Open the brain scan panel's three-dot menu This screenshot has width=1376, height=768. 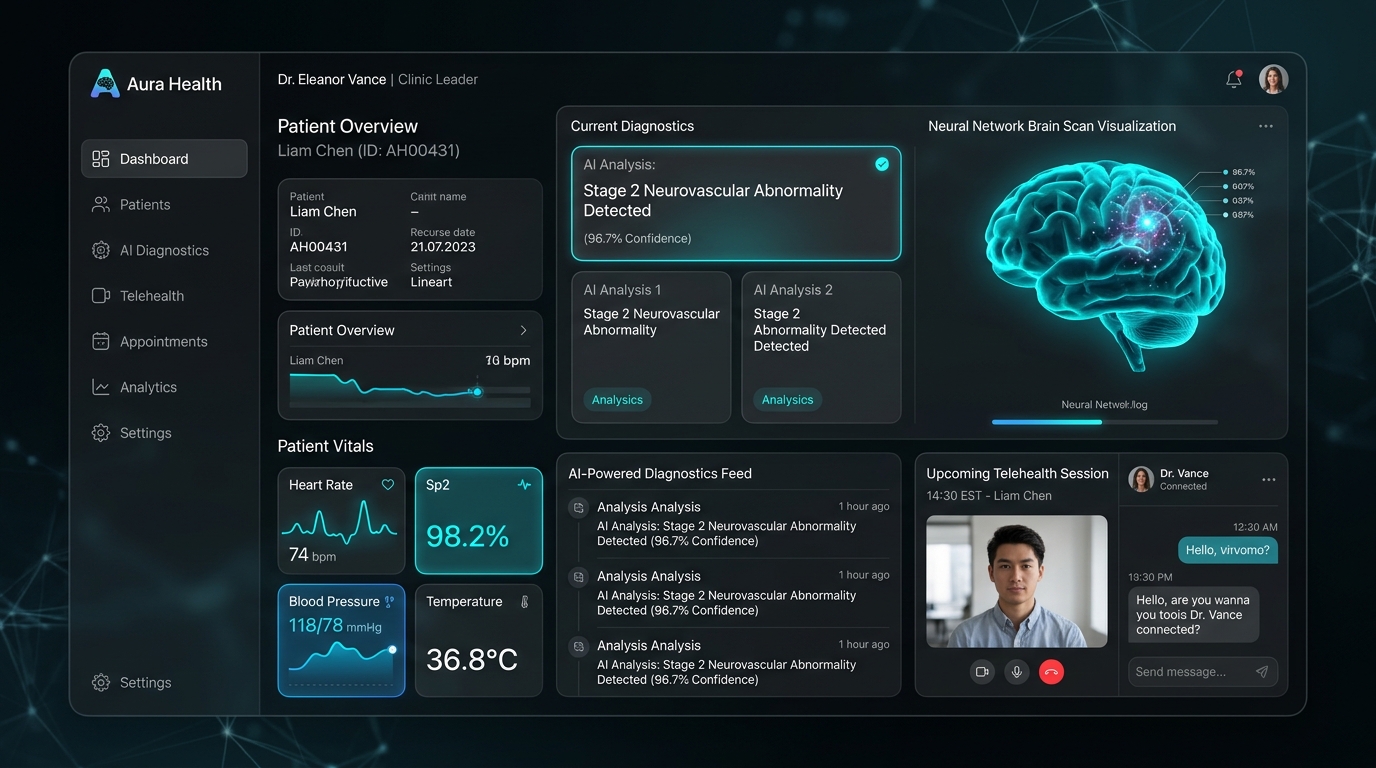point(1266,126)
